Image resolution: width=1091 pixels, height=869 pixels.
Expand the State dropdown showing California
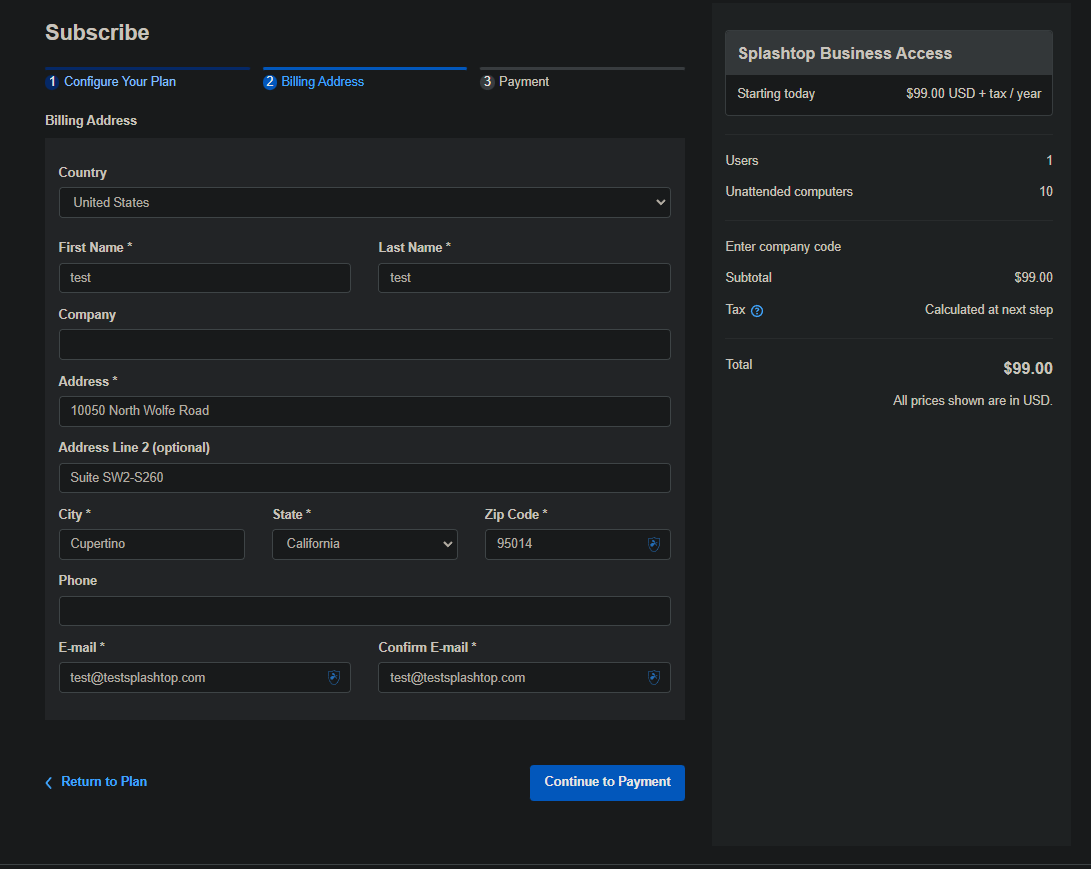(364, 544)
